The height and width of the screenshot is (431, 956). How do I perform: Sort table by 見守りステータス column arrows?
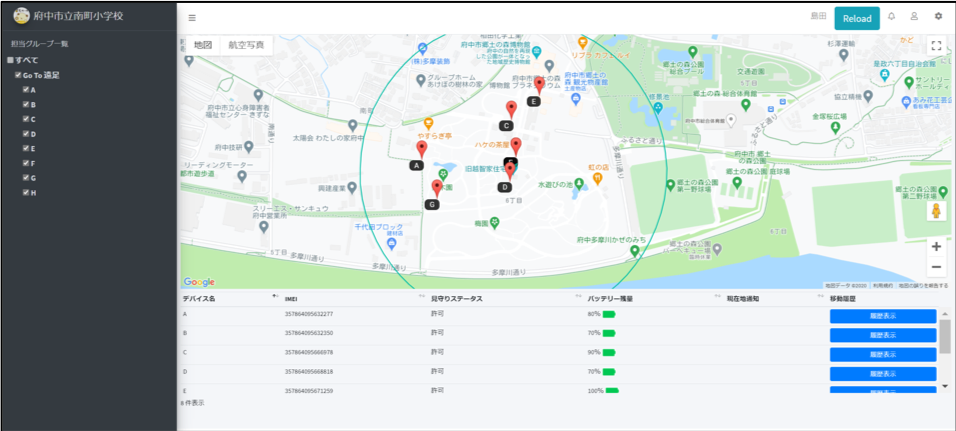579,296
